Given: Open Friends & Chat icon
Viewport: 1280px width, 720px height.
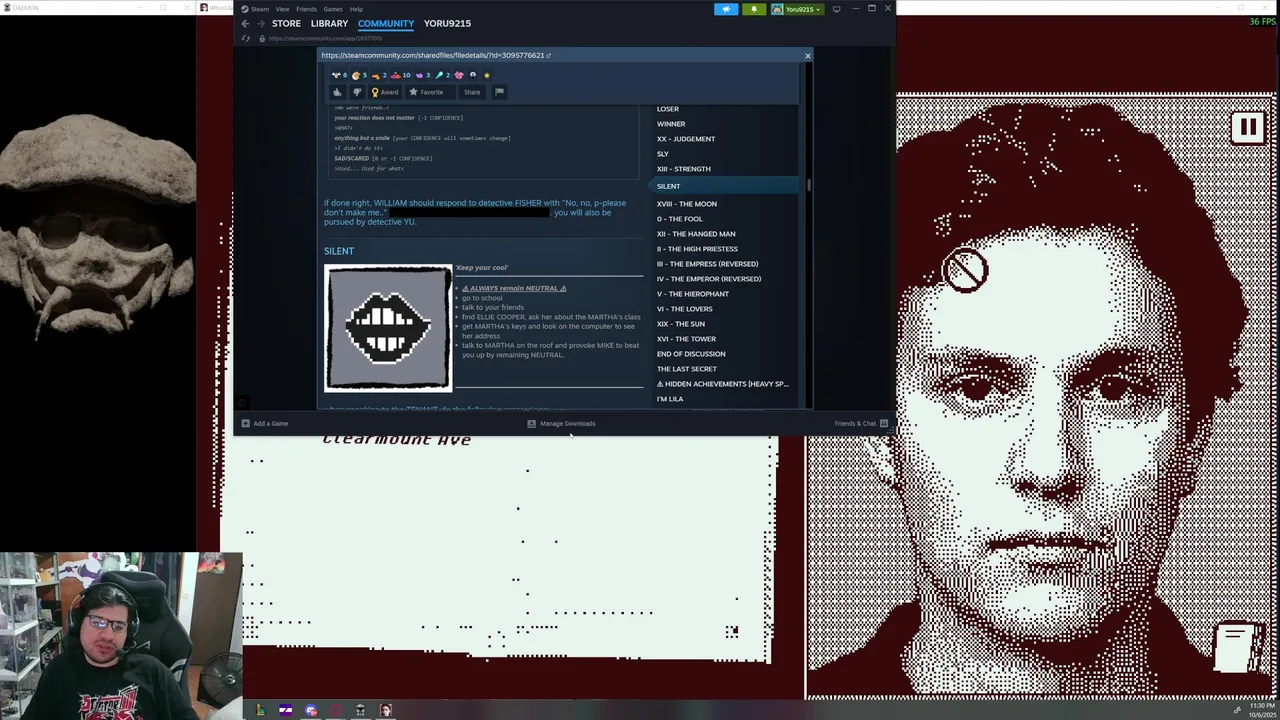Looking at the screenshot, I should (x=883, y=423).
